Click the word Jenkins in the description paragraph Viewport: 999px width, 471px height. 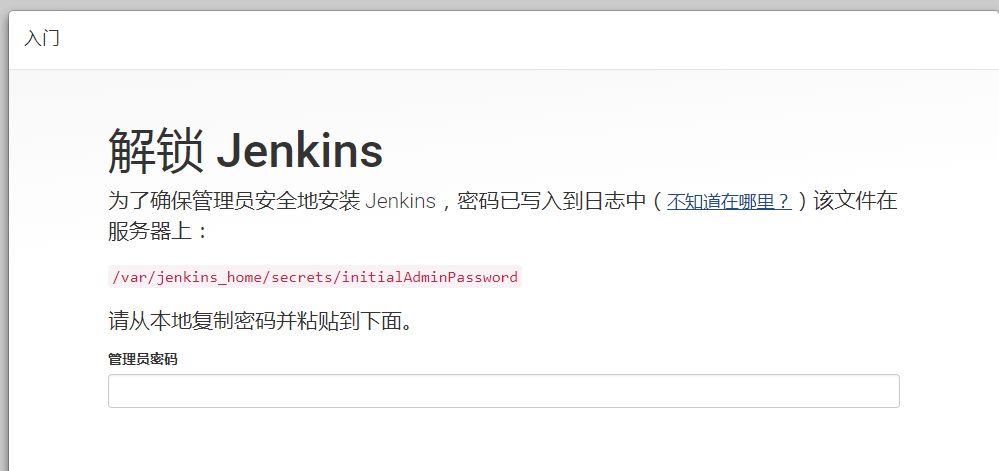point(401,201)
